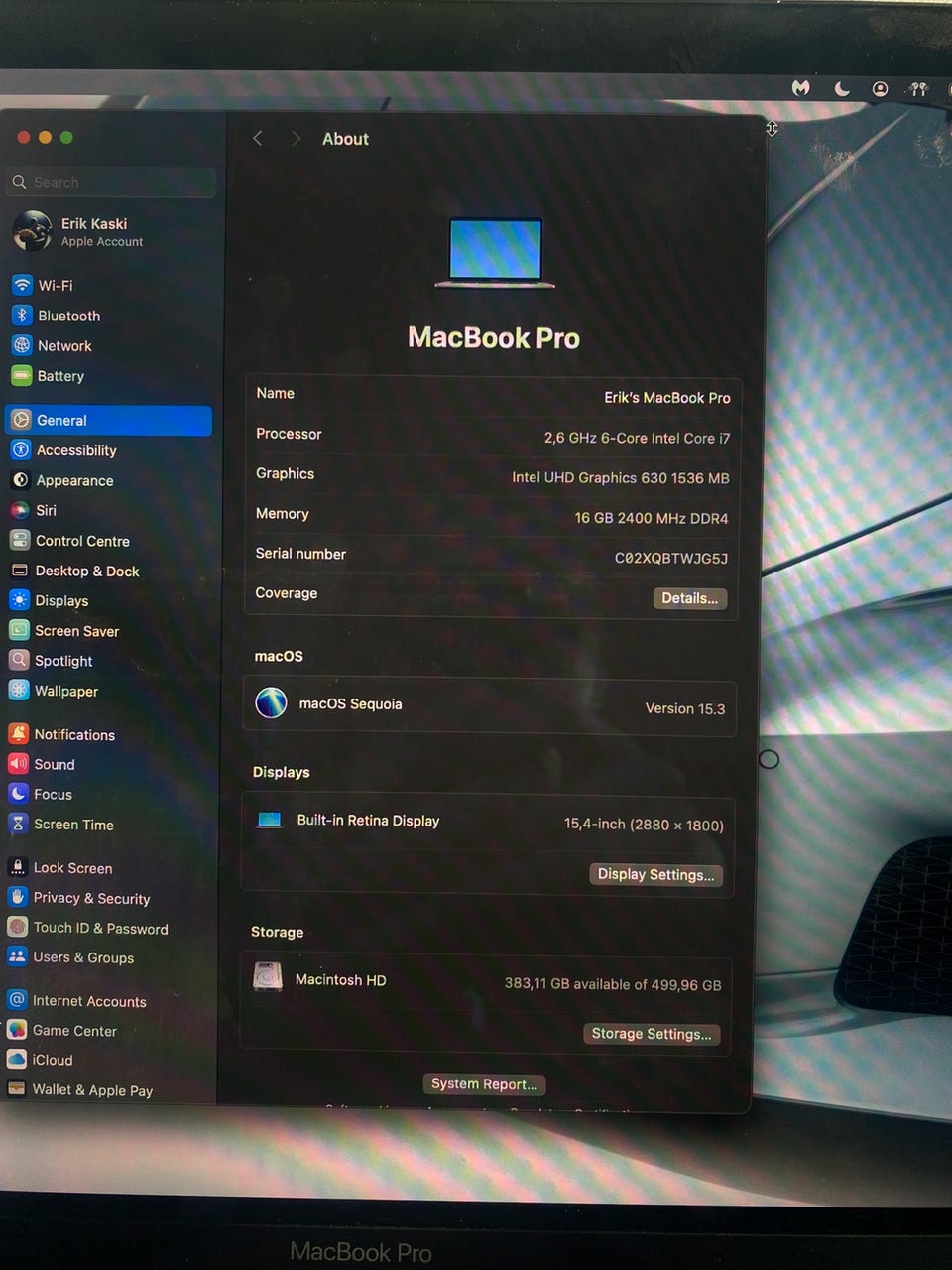The image size is (952, 1270).
Task: Click the macOS Sequoia logo icon
Action: coord(271,703)
